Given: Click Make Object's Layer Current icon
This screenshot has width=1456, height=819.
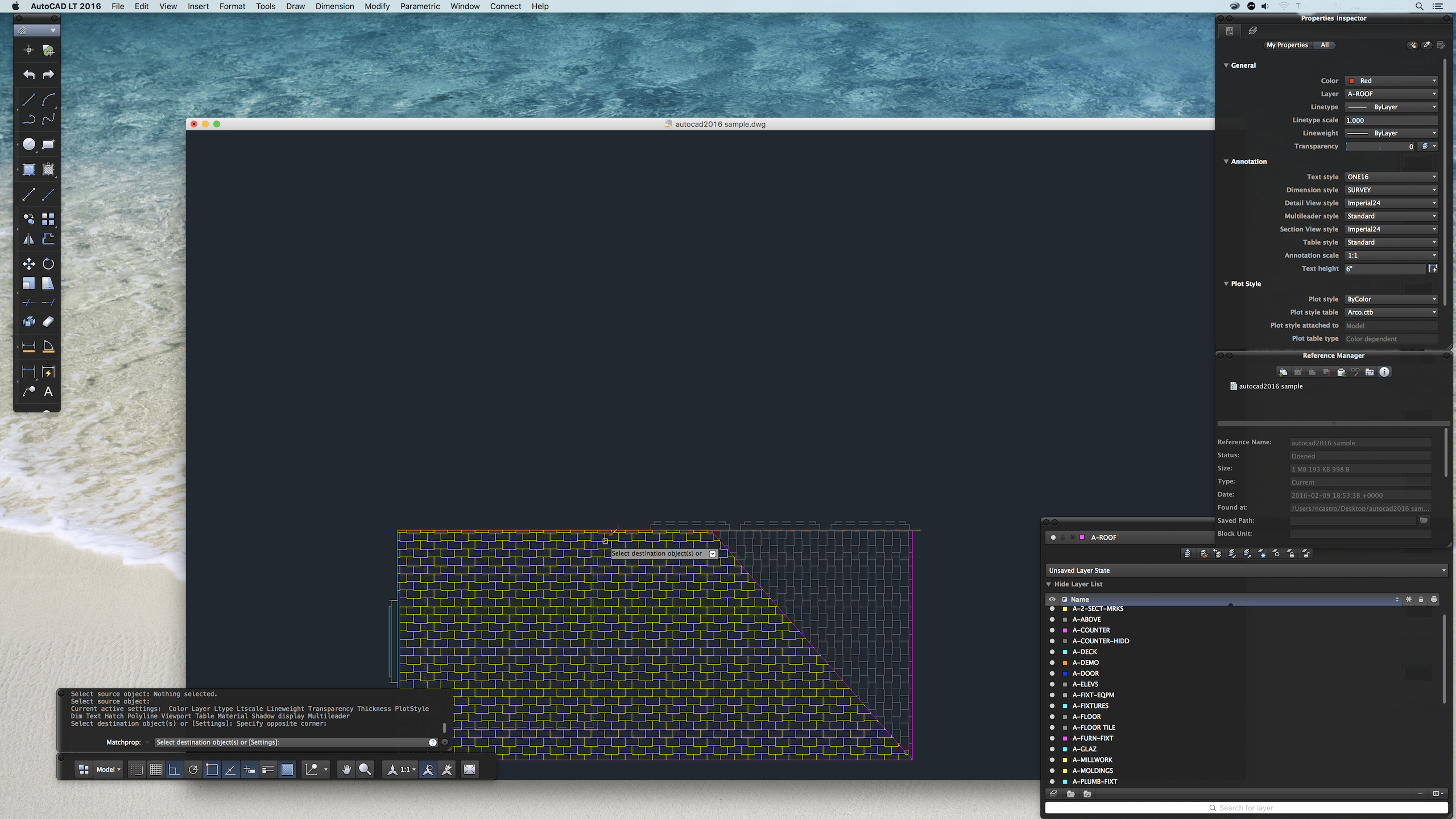Looking at the screenshot, I should pyautogui.click(x=1188, y=553).
